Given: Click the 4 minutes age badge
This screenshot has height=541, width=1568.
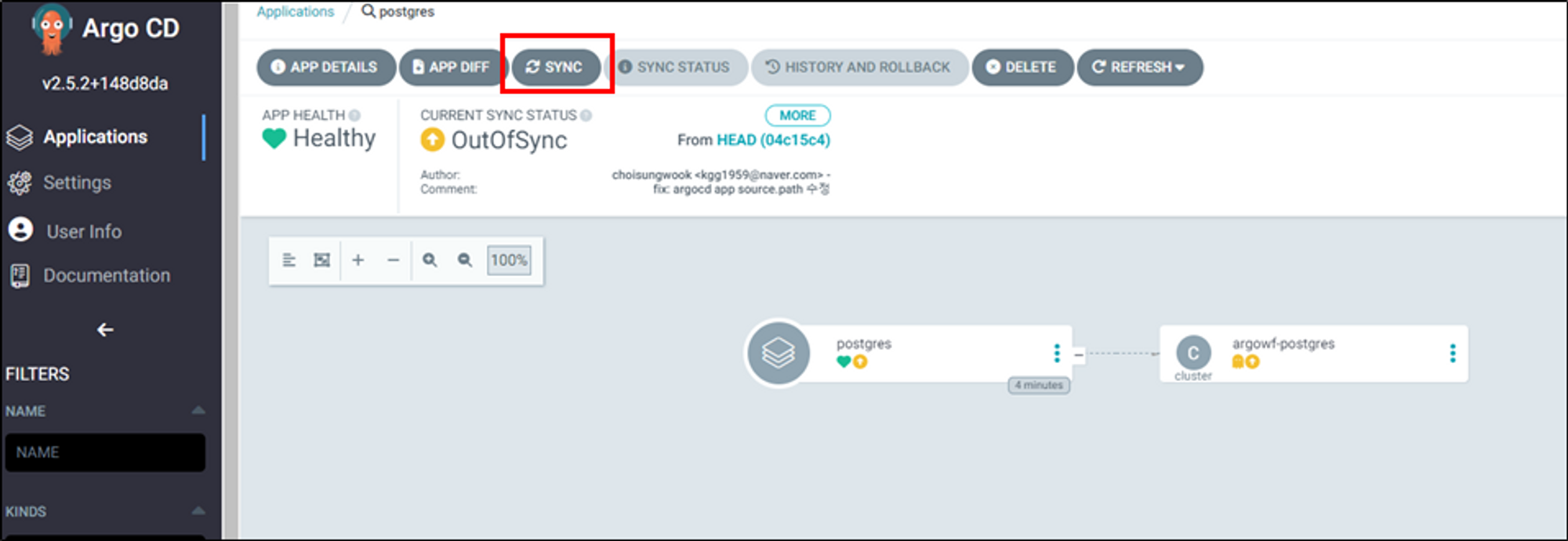Looking at the screenshot, I should pyautogui.click(x=1039, y=385).
